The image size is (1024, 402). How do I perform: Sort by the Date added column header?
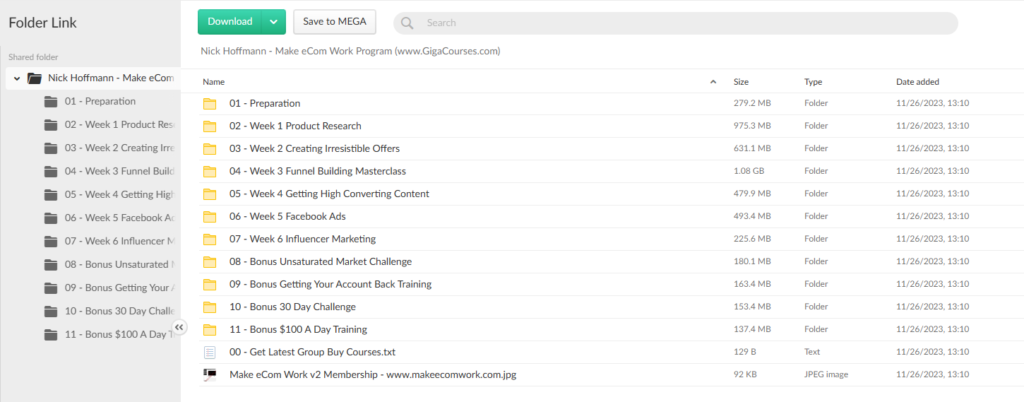tap(917, 82)
